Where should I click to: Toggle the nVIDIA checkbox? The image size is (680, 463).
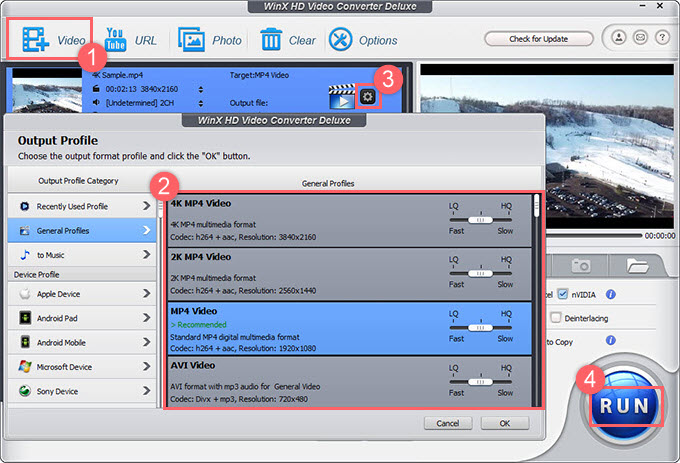point(562,294)
